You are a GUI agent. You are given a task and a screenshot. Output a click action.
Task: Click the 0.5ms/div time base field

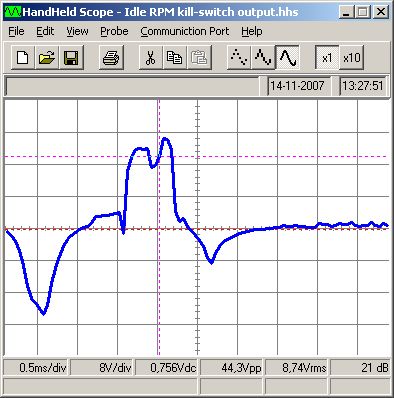(x=36, y=368)
